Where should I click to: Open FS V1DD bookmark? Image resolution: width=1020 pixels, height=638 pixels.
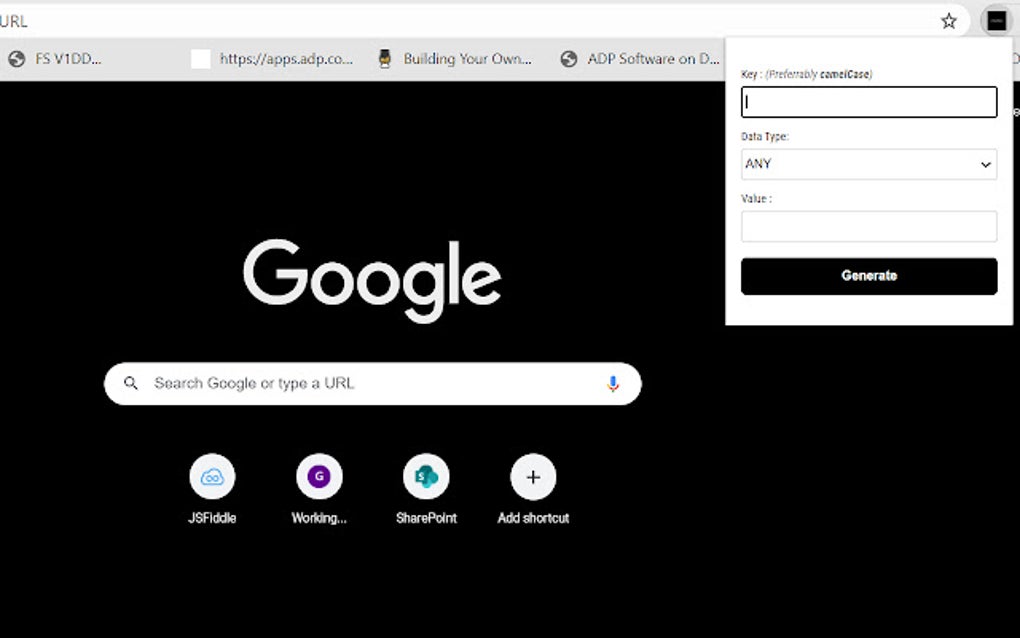pyautogui.click(x=55, y=59)
